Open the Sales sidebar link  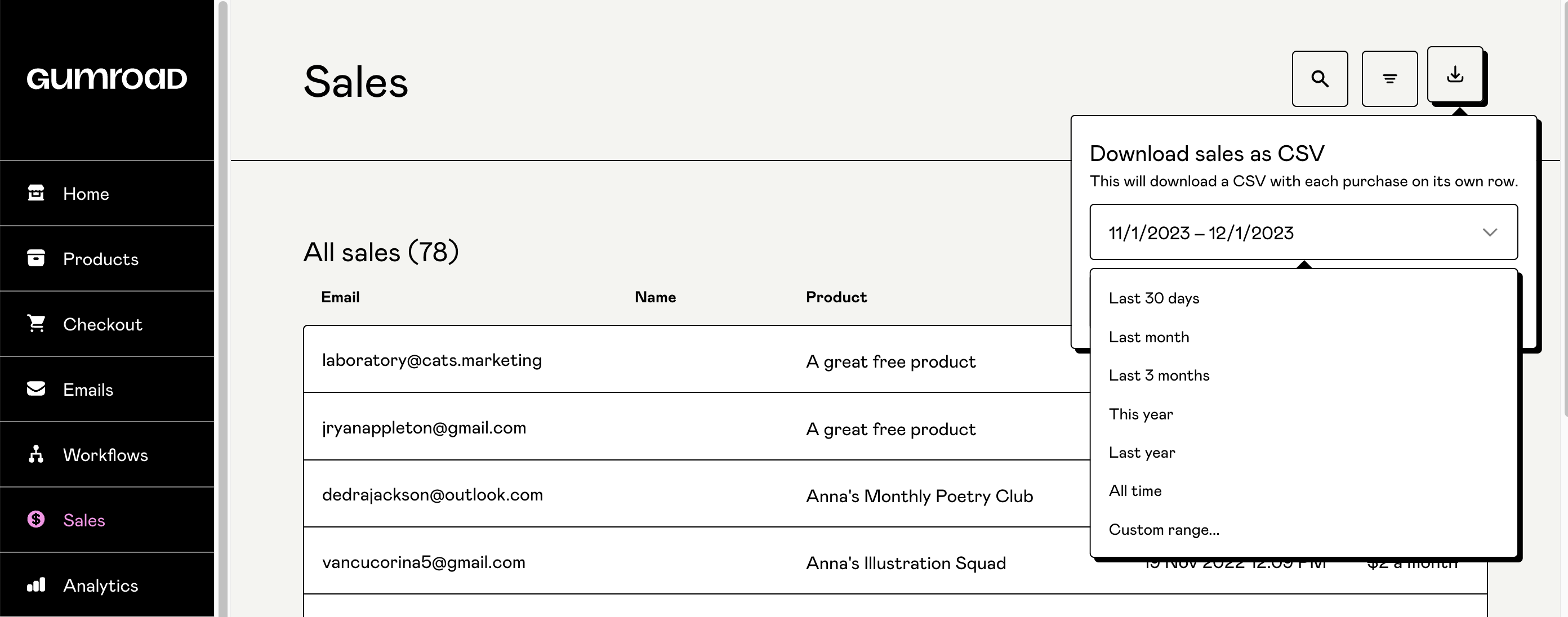[x=84, y=520]
